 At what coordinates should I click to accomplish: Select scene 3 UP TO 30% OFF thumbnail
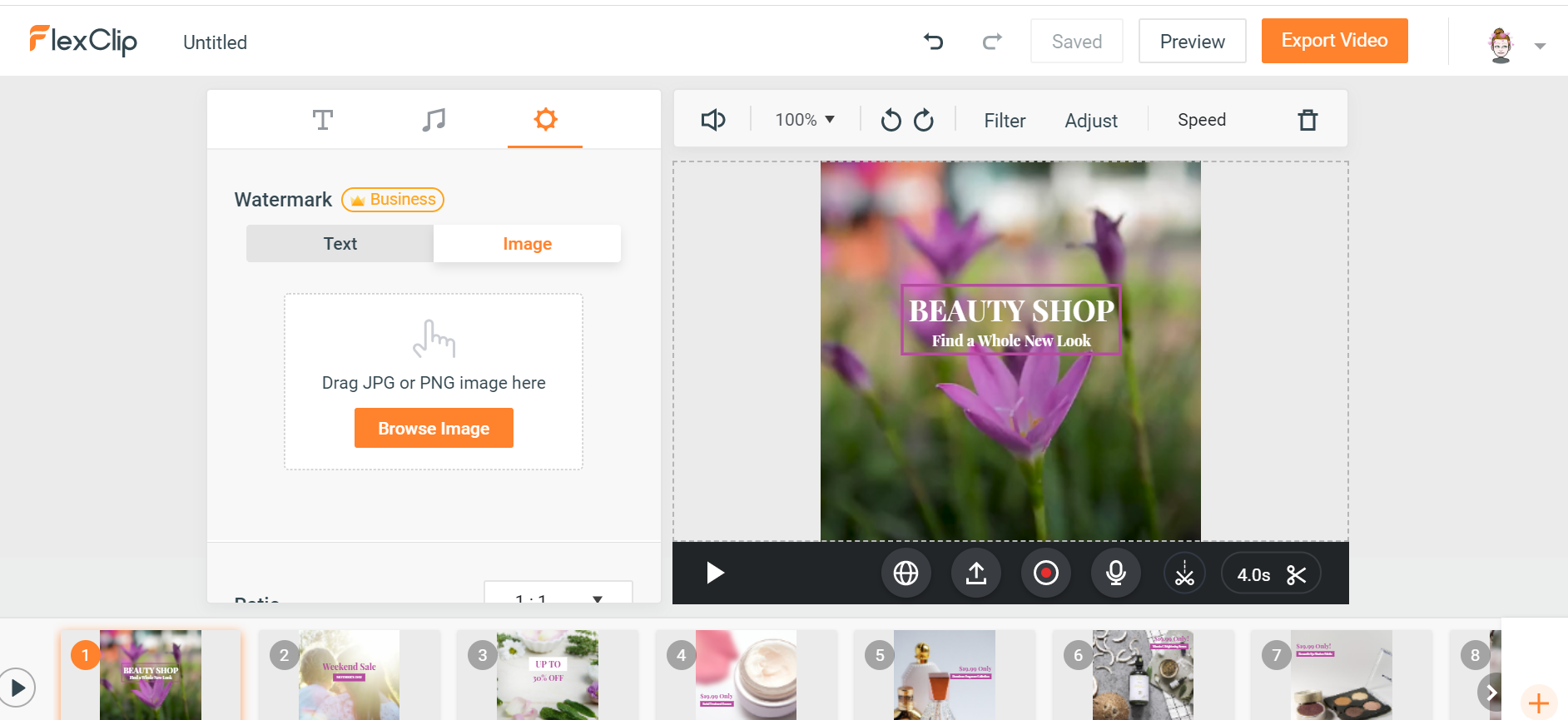(548, 675)
